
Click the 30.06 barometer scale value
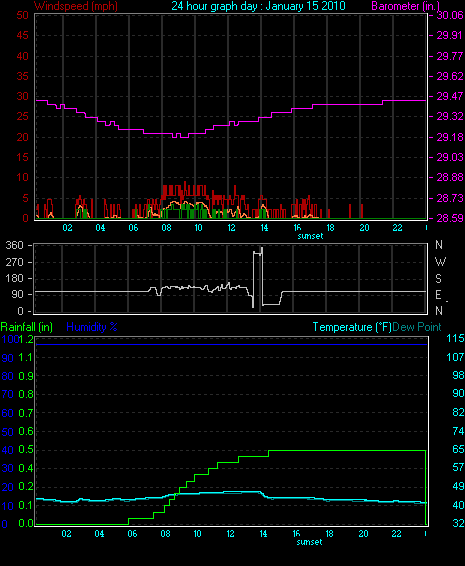point(450,15)
